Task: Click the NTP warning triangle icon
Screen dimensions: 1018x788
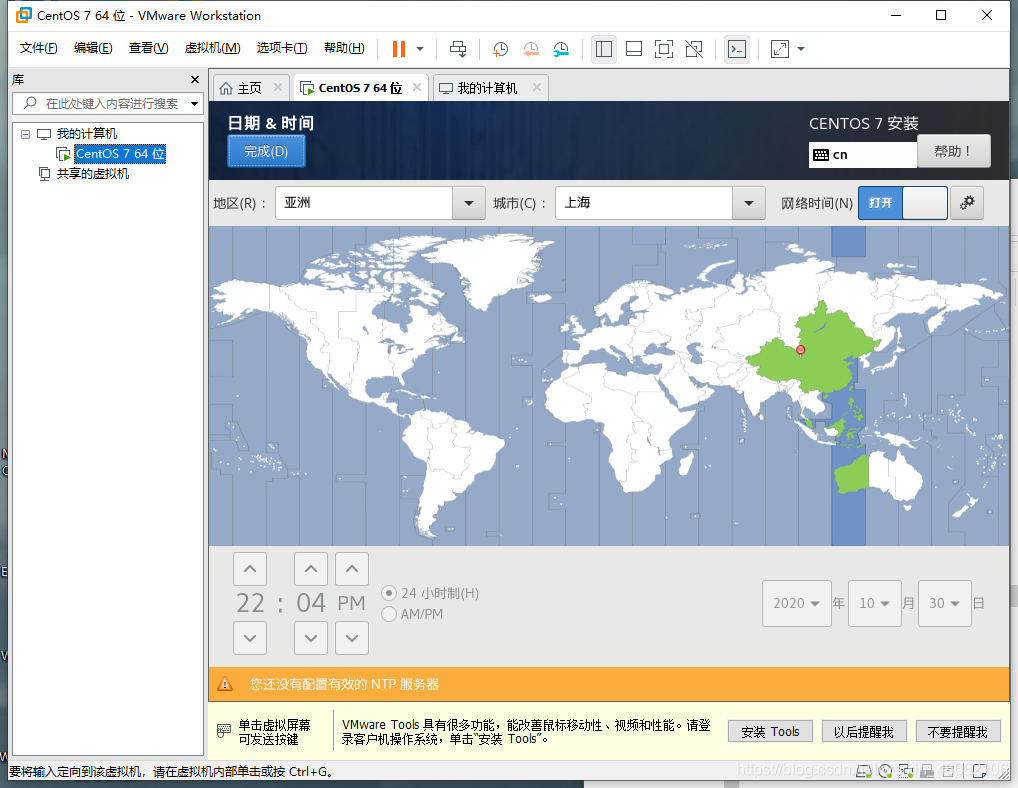Action: 225,684
